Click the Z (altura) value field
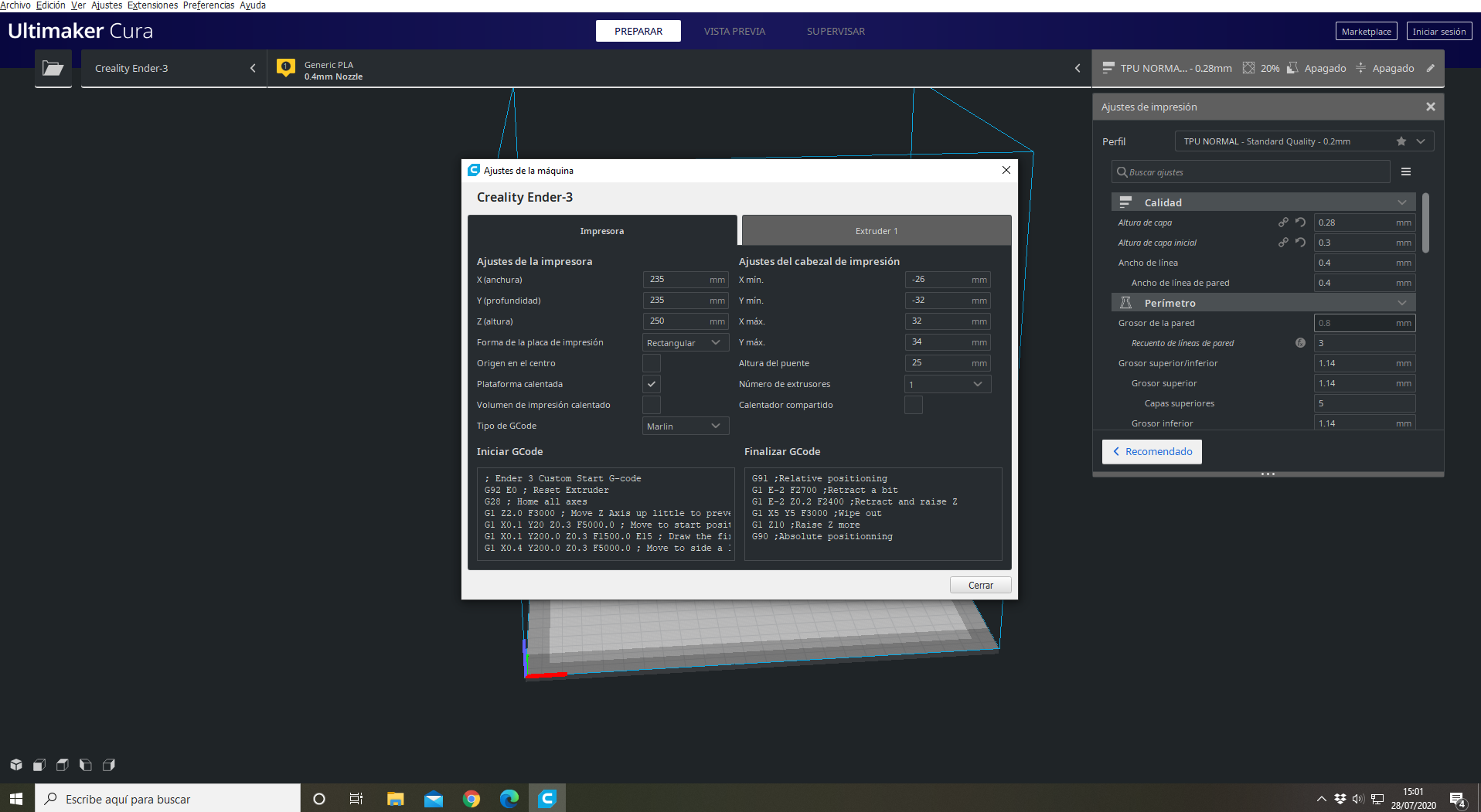 tap(686, 321)
